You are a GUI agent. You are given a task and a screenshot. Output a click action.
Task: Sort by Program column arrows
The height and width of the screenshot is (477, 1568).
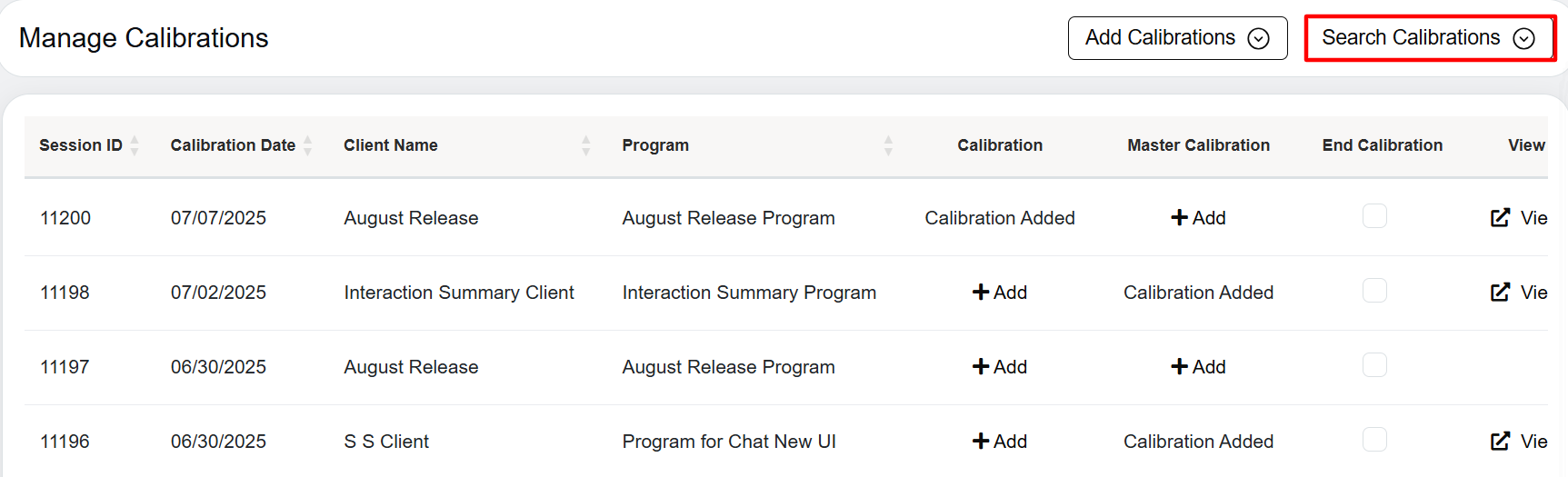[x=889, y=145]
